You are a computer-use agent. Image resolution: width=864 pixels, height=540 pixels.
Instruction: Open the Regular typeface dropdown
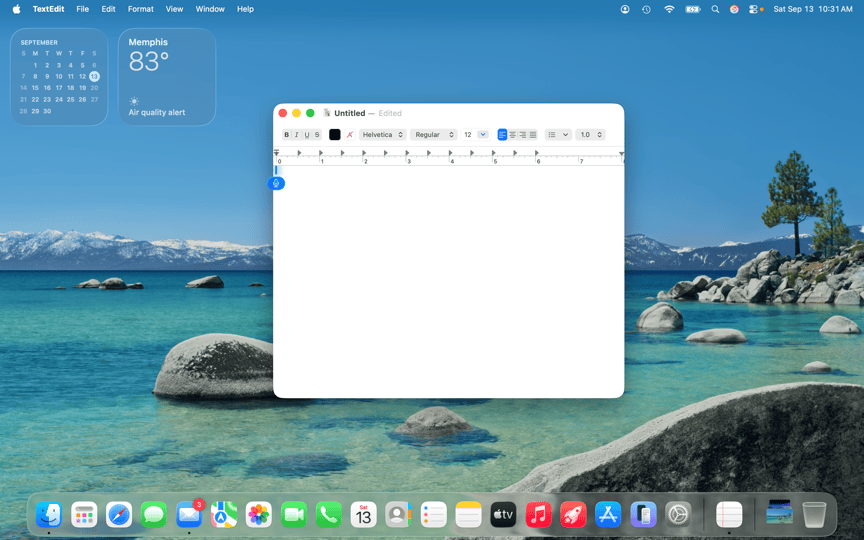[434, 134]
